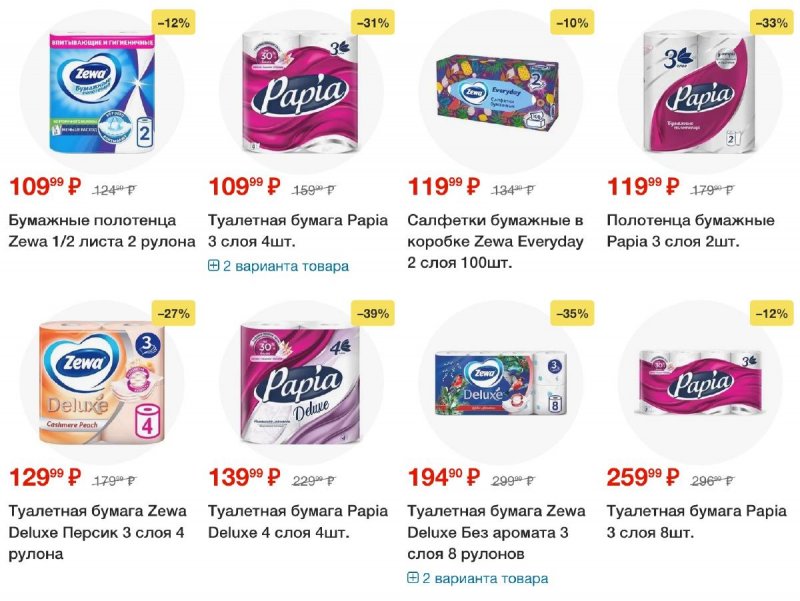Expand 2 варианта товара under Papia 4шт

point(279,266)
